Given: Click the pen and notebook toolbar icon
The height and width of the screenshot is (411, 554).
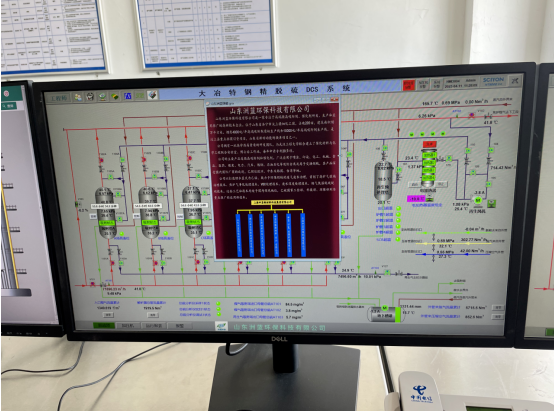Looking at the screenshot, I should 153,95.
